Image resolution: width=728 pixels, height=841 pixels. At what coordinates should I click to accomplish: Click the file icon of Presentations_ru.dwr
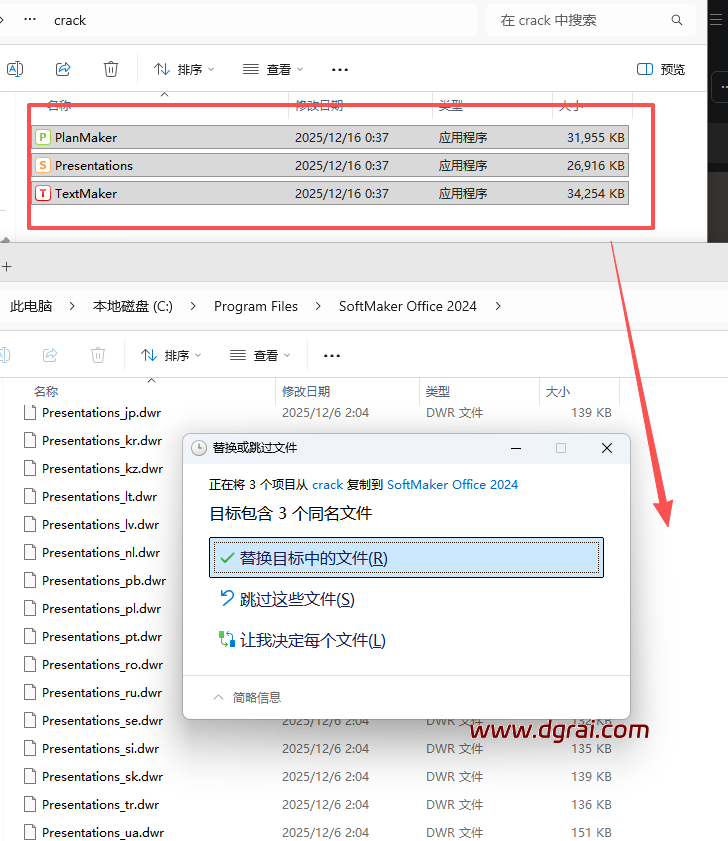coord(30,692)
